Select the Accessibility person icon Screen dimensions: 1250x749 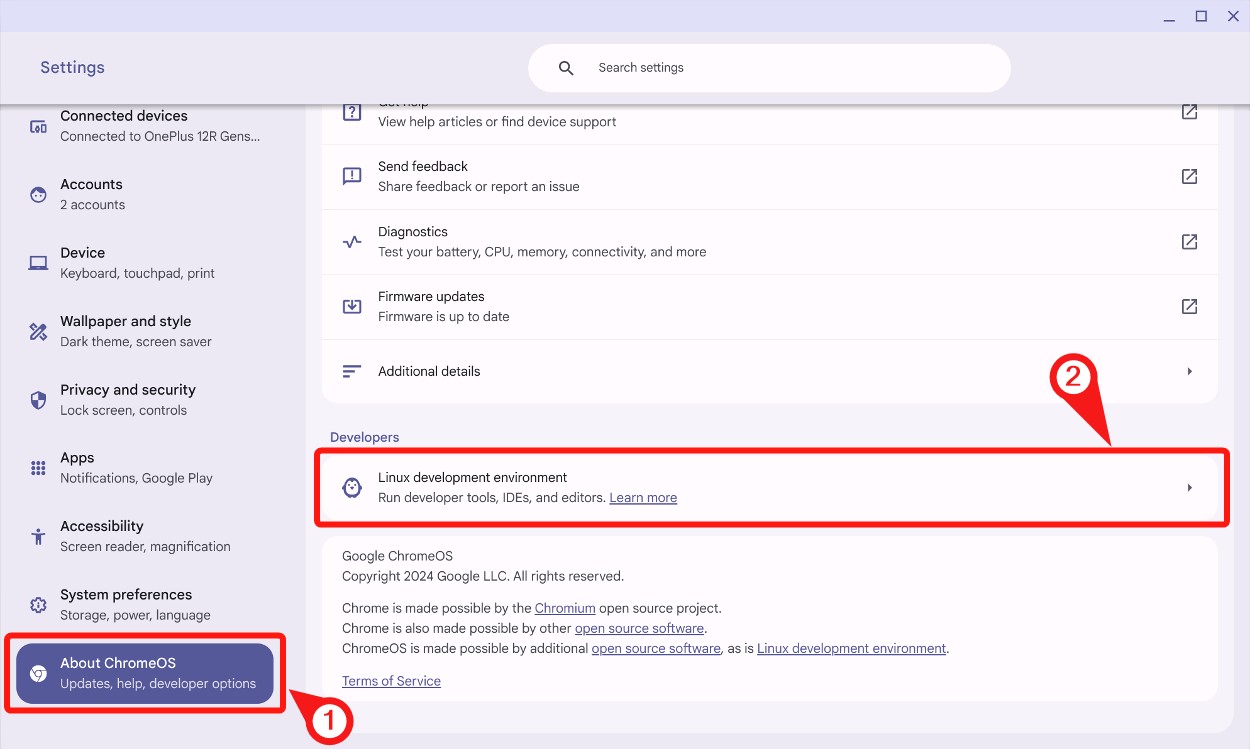coord(37,536)
